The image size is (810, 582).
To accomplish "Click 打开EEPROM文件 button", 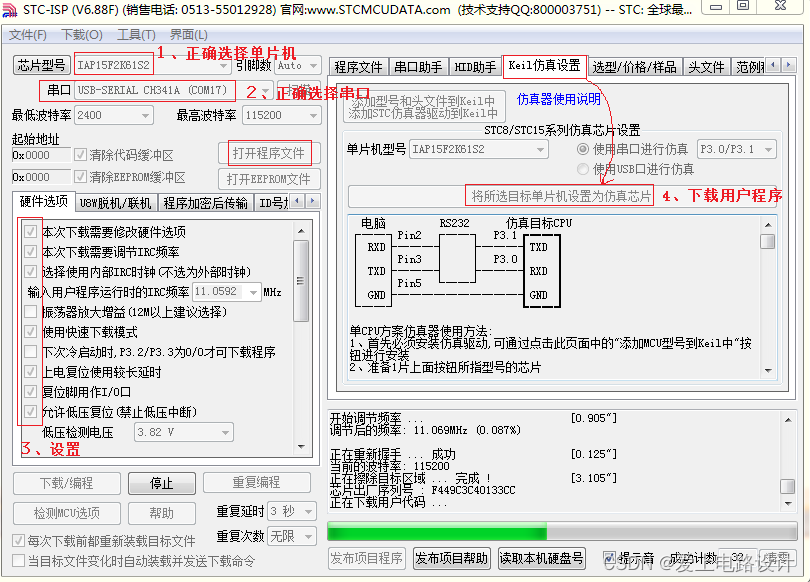I will (x=269, y=179).
